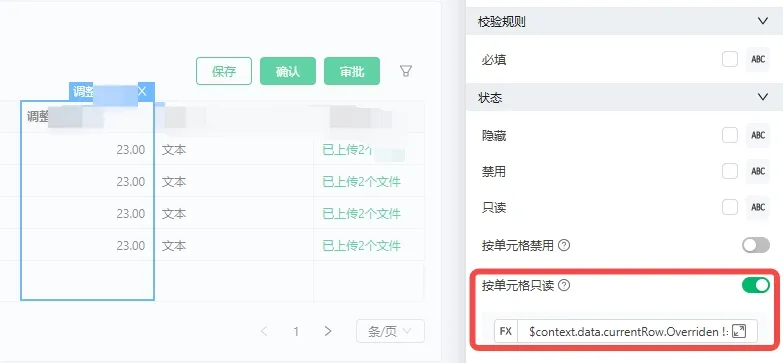Close the selected column tag with X
The width and height of the screenshot is (783, 363).
pyautogui.click(x=142, y=91)
